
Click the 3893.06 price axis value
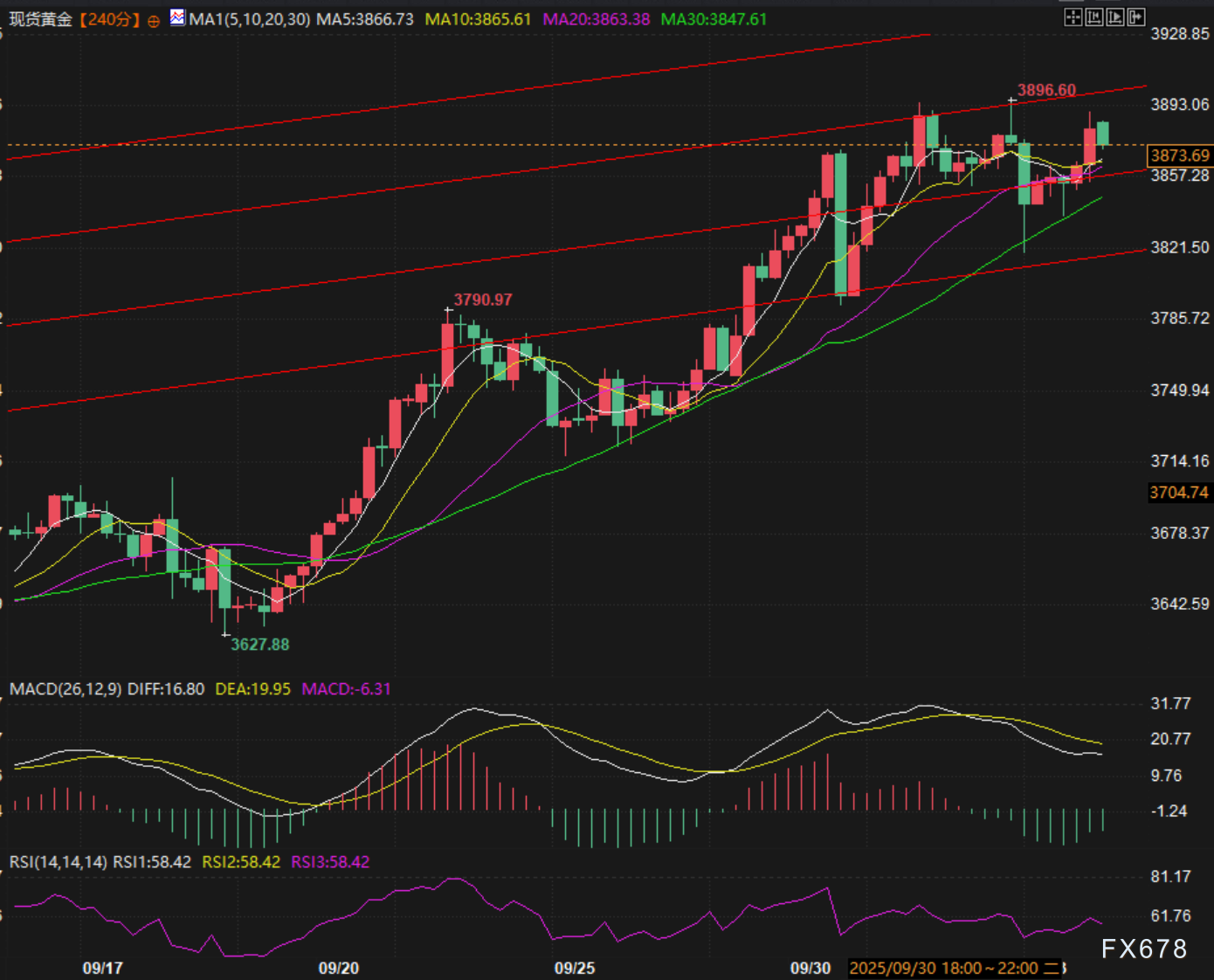point(1180,105)
